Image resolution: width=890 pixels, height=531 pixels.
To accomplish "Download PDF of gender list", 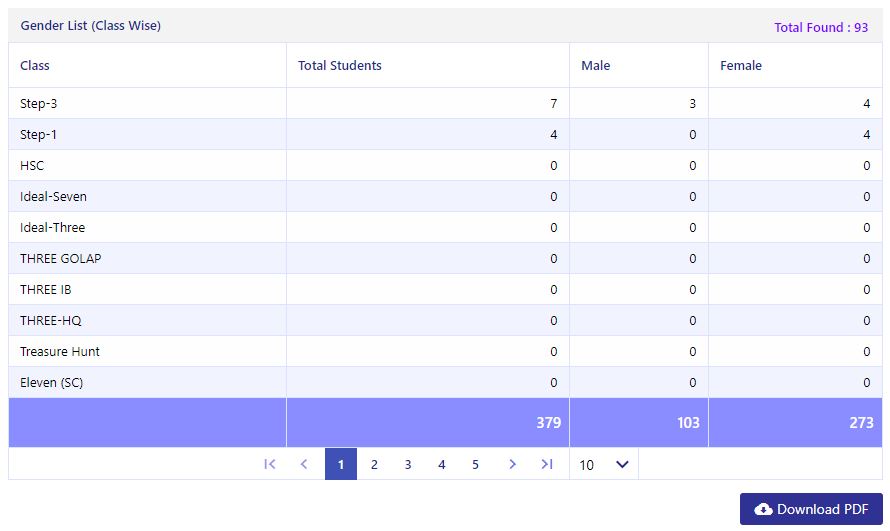I will [x=811, y=509].
